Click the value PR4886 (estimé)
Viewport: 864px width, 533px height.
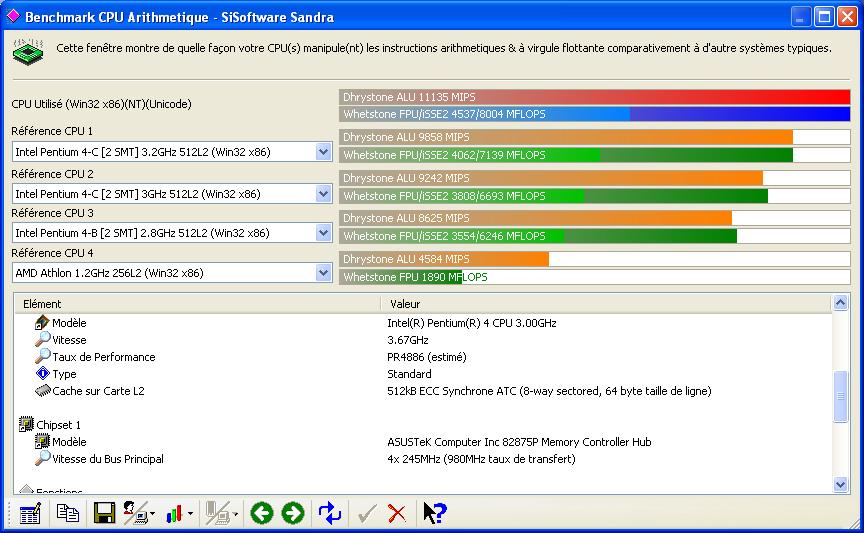[426, 357]
